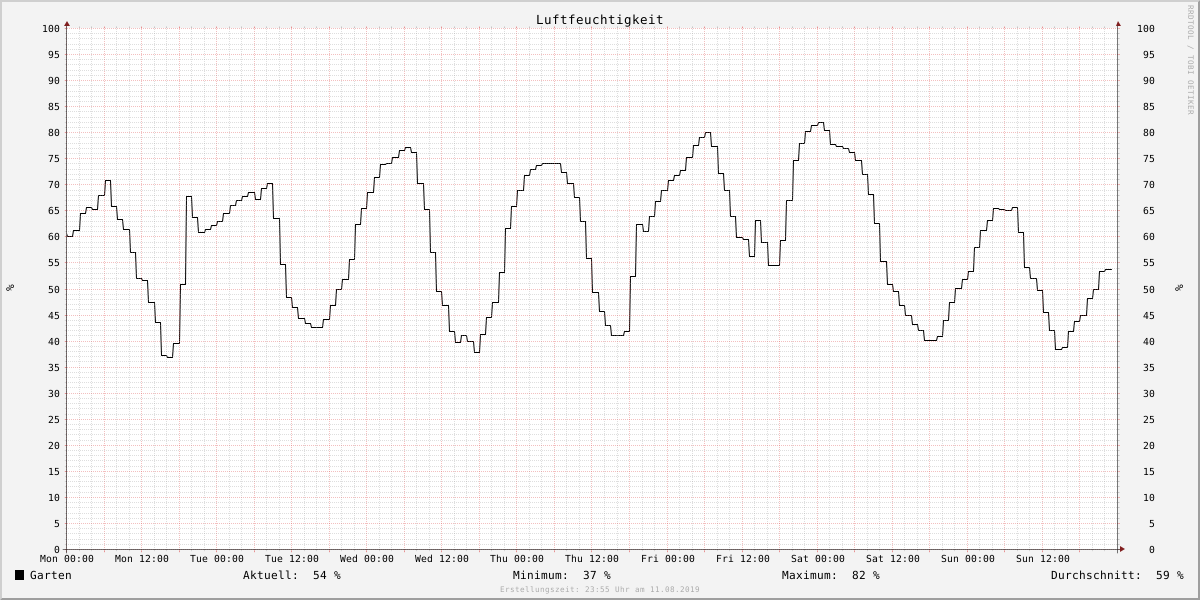Click the Fri 00:00 time axis label
Image resolution: width=1200 pixels, height=600 pixels.
(668, 559)
